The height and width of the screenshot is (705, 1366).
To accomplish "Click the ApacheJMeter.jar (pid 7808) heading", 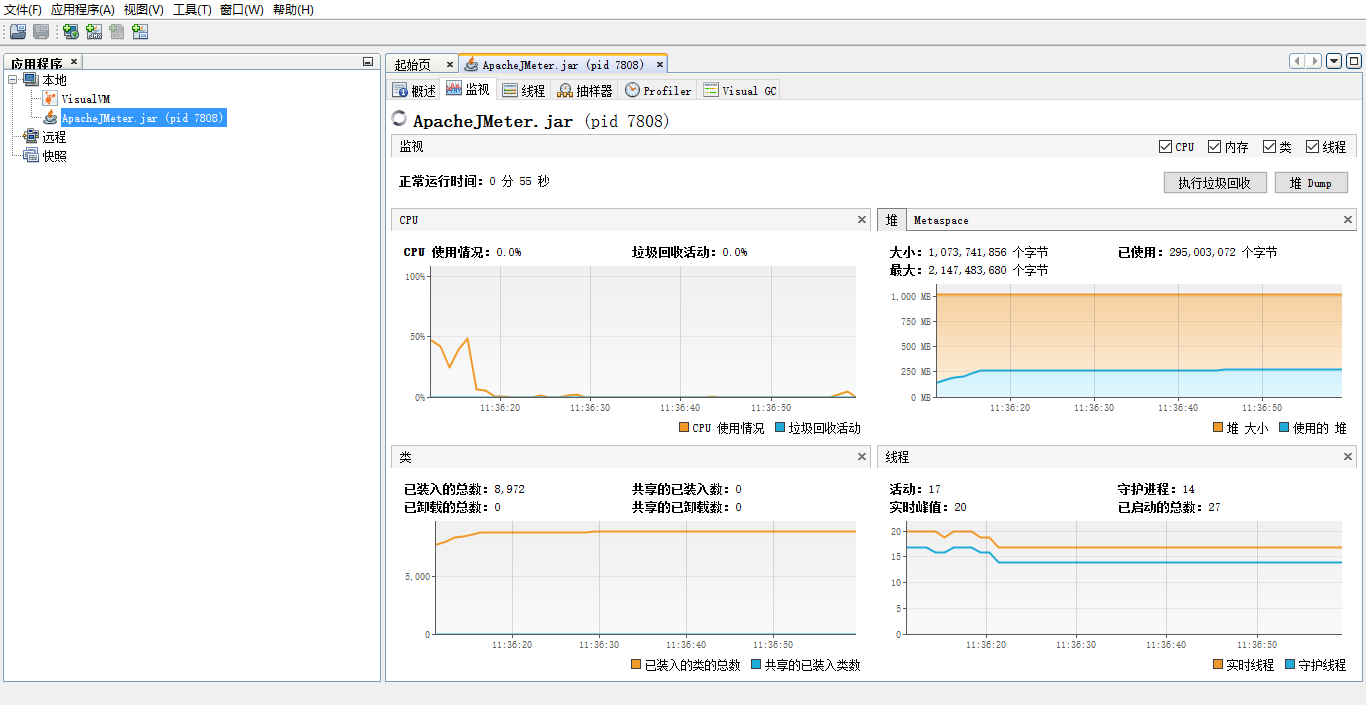I will tap(541, 121).
